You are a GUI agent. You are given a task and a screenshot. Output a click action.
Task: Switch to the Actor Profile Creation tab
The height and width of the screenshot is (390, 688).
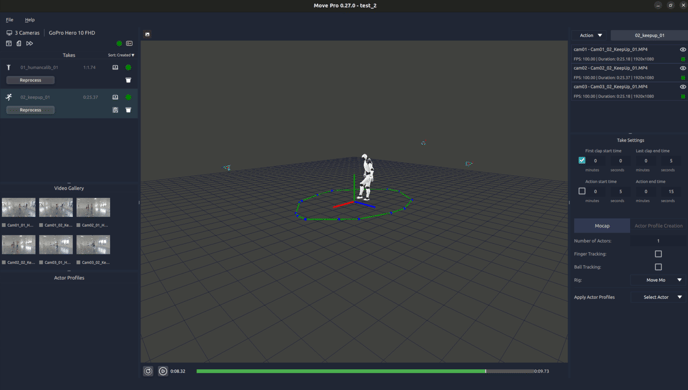tap(658, 226)
